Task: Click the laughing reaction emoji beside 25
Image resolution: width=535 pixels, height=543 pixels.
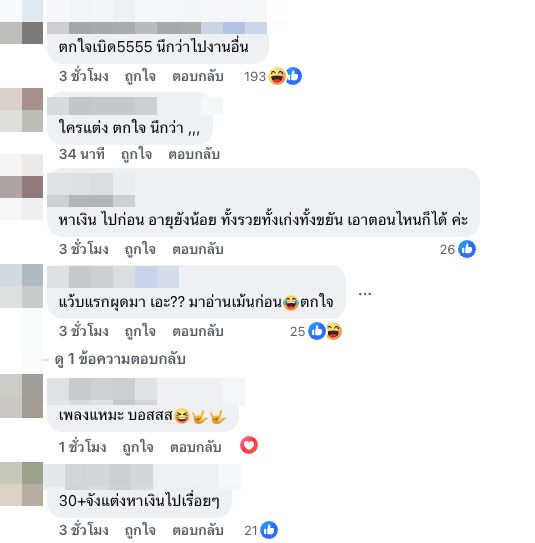Action: tap(334, 331)
